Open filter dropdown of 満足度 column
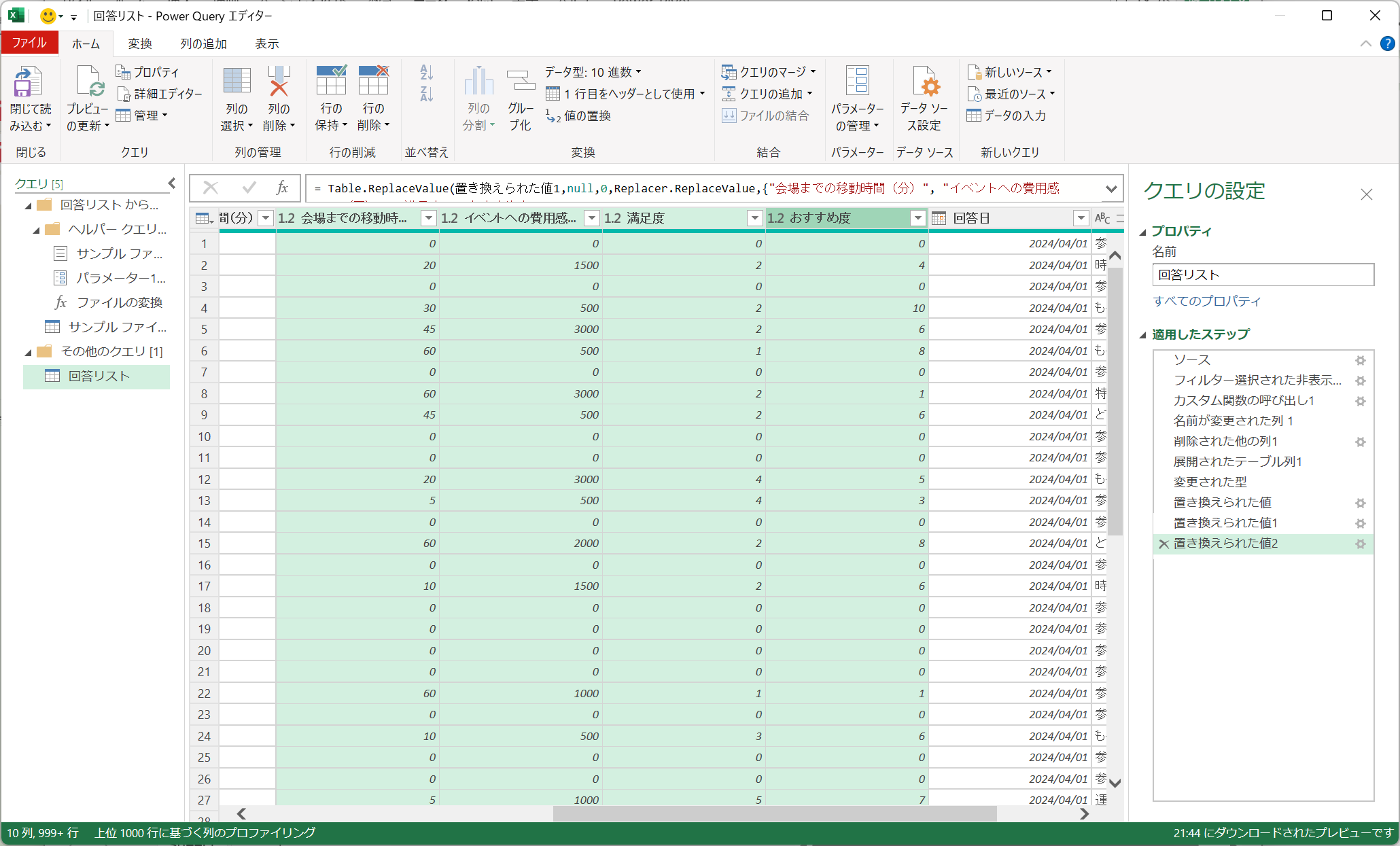 tap(754, 218)
